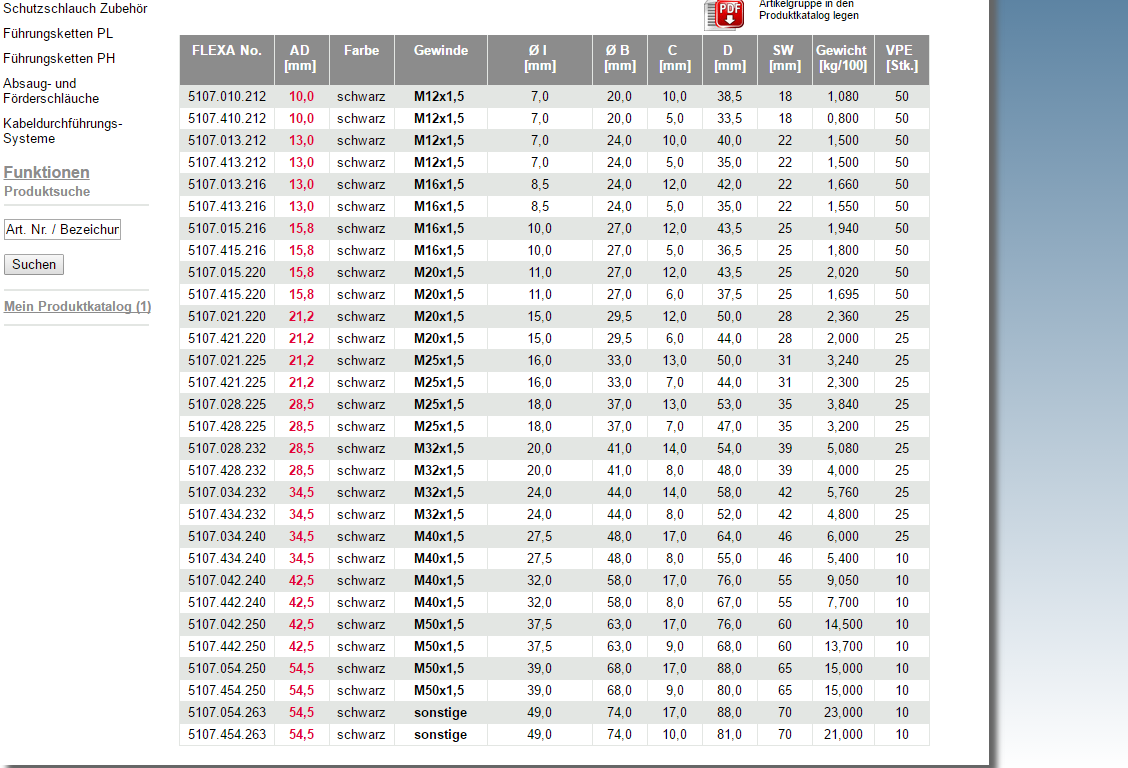
Task: Click the Produktsuche label
Action: (x=47, y=191)
